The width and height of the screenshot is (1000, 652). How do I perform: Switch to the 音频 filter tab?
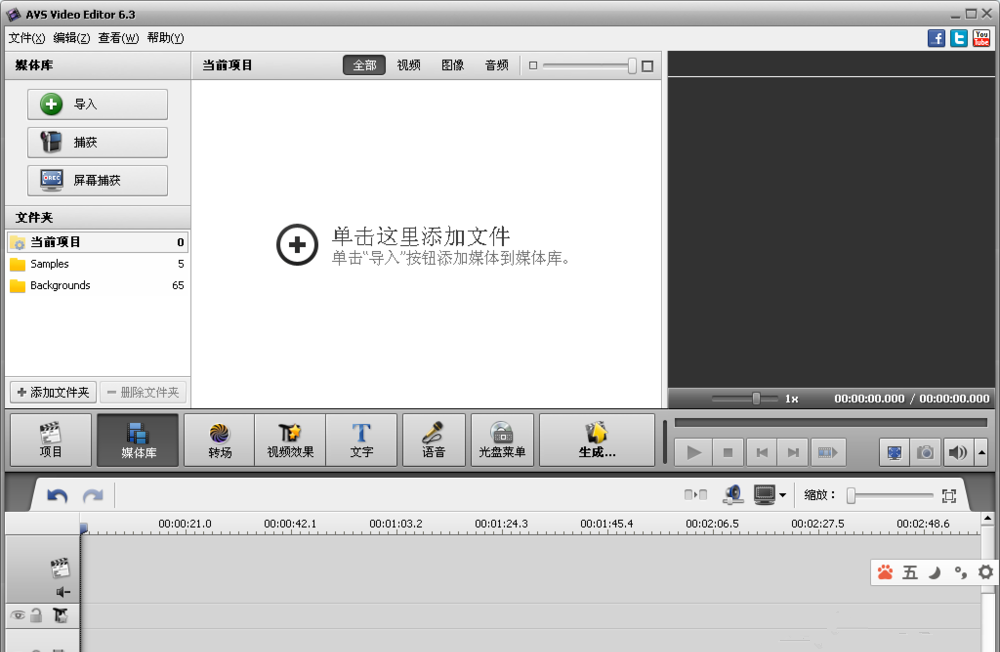pos(496,64)
